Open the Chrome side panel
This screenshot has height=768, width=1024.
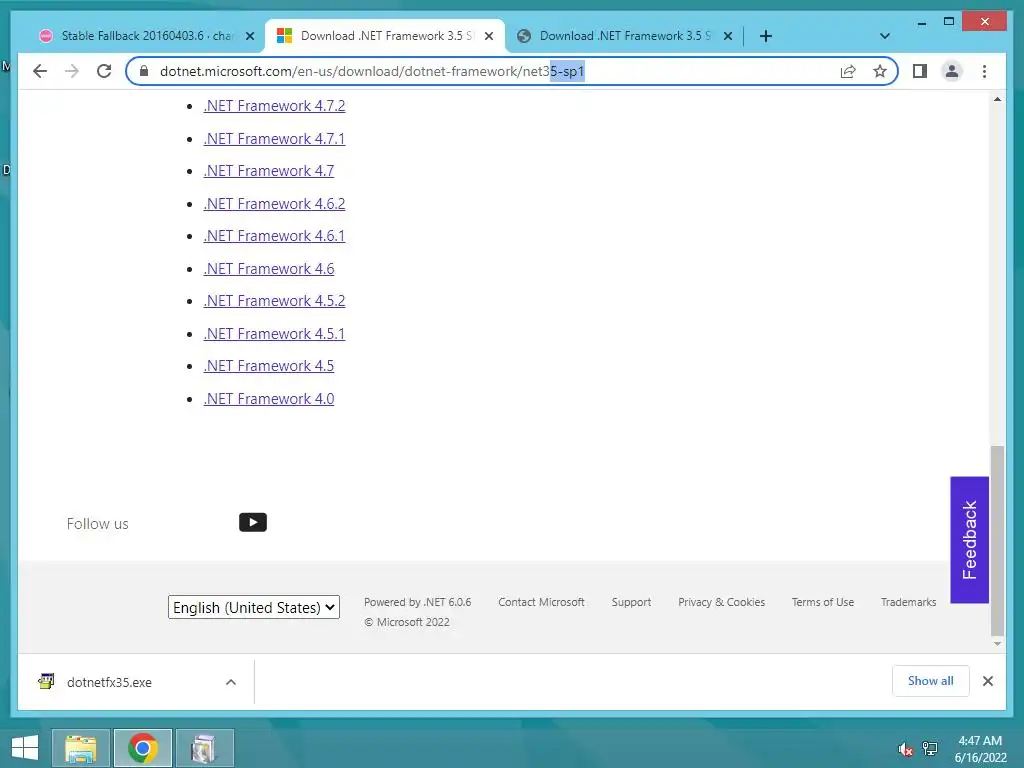pos(920,71)
